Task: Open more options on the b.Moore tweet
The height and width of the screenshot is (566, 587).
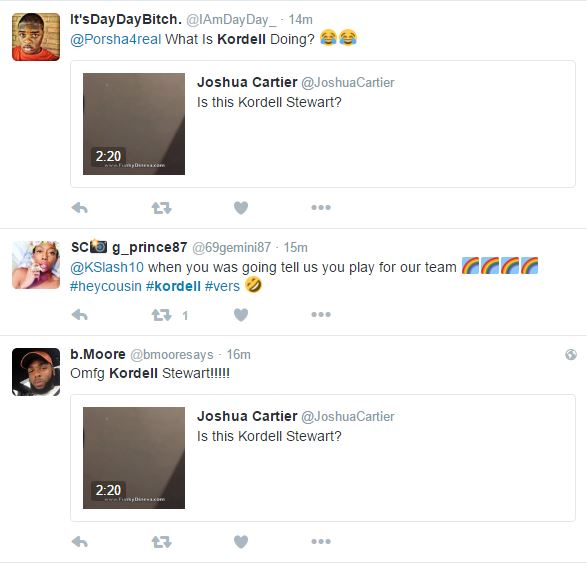Action: 321,541
